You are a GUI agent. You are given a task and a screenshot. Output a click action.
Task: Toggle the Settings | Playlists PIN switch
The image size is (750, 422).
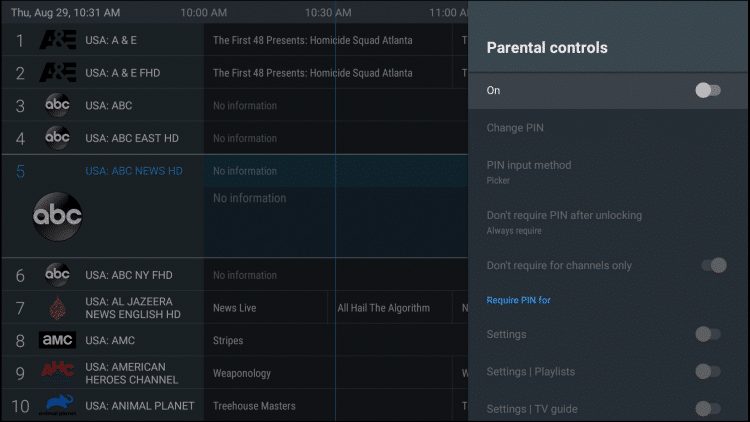(x=708, y=371)
